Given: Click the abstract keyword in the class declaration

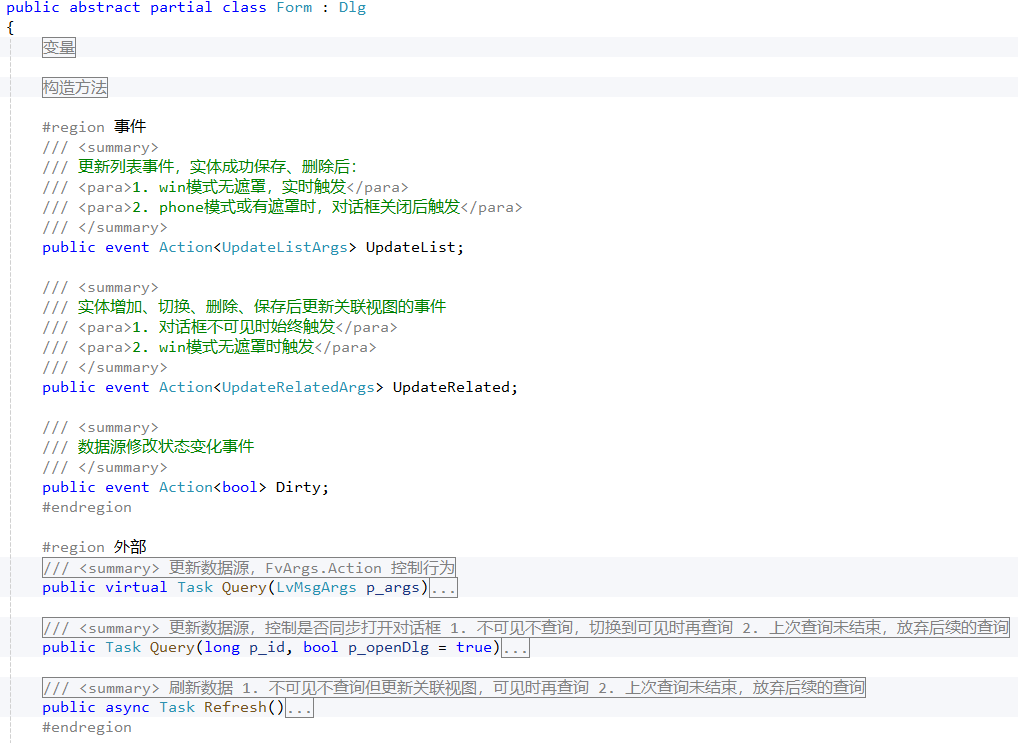Looking at the screenshot, I should 104,8.
